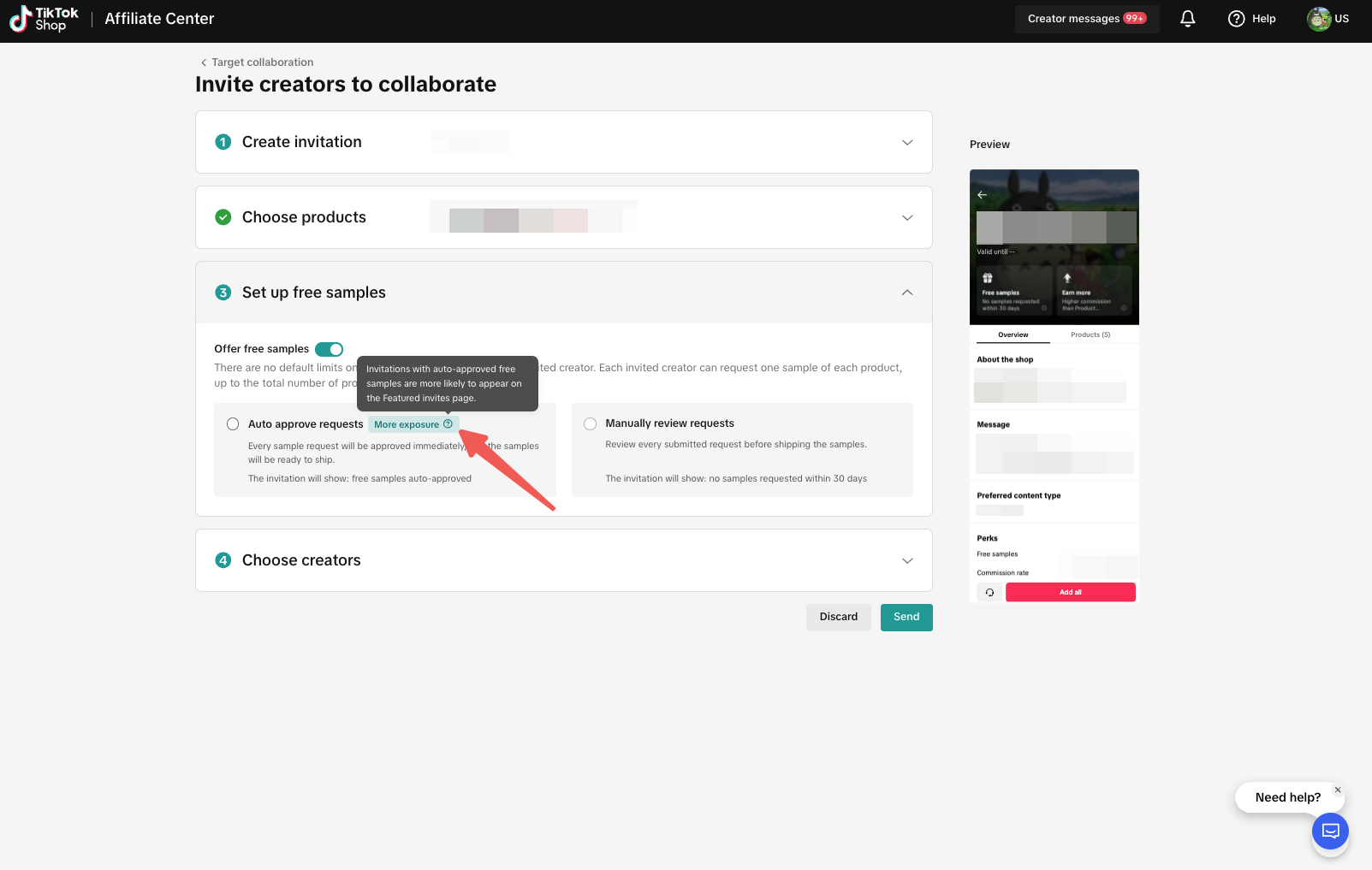
Task: Close the Need help popup
Action: (1338, 790)
